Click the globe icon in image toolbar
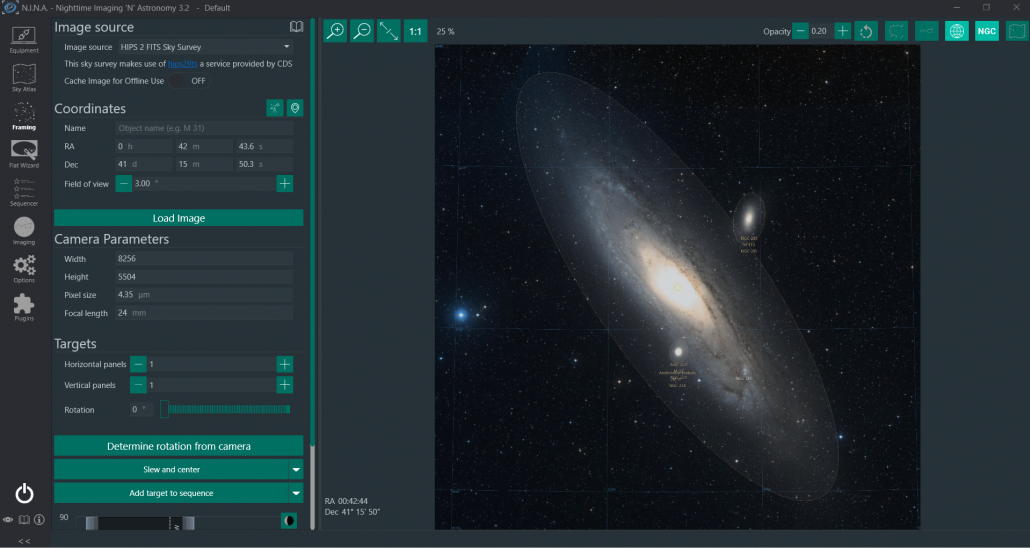The image size is (1030, 548). pos(957,31)
